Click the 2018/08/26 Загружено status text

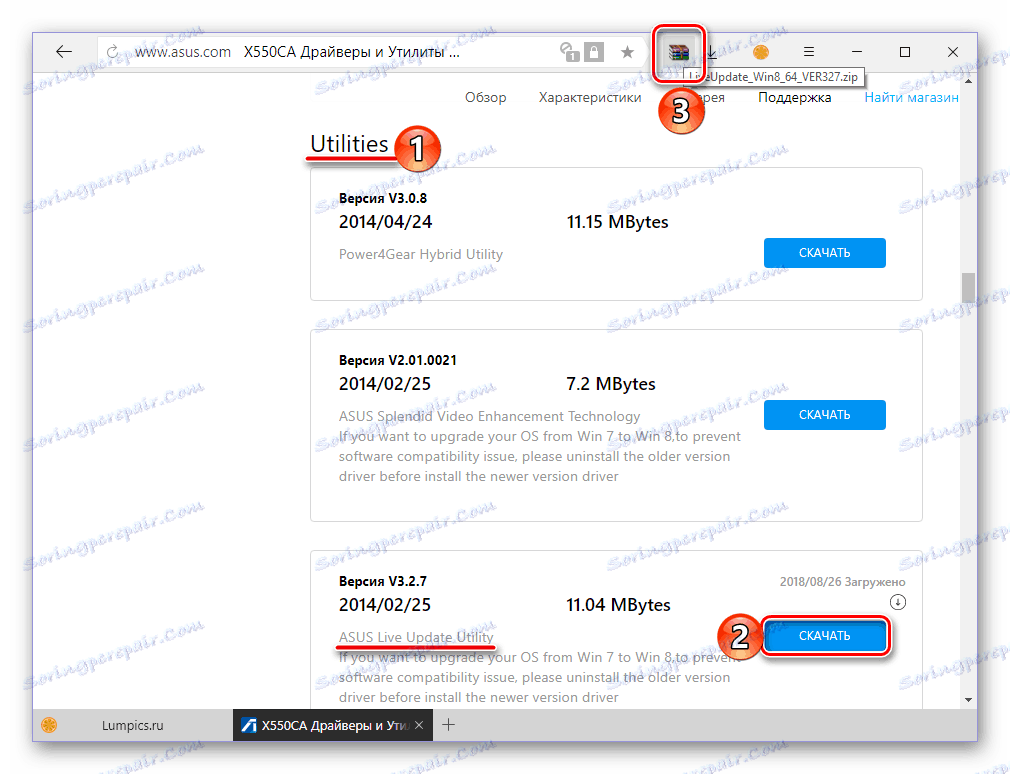(x=843, y=581)
